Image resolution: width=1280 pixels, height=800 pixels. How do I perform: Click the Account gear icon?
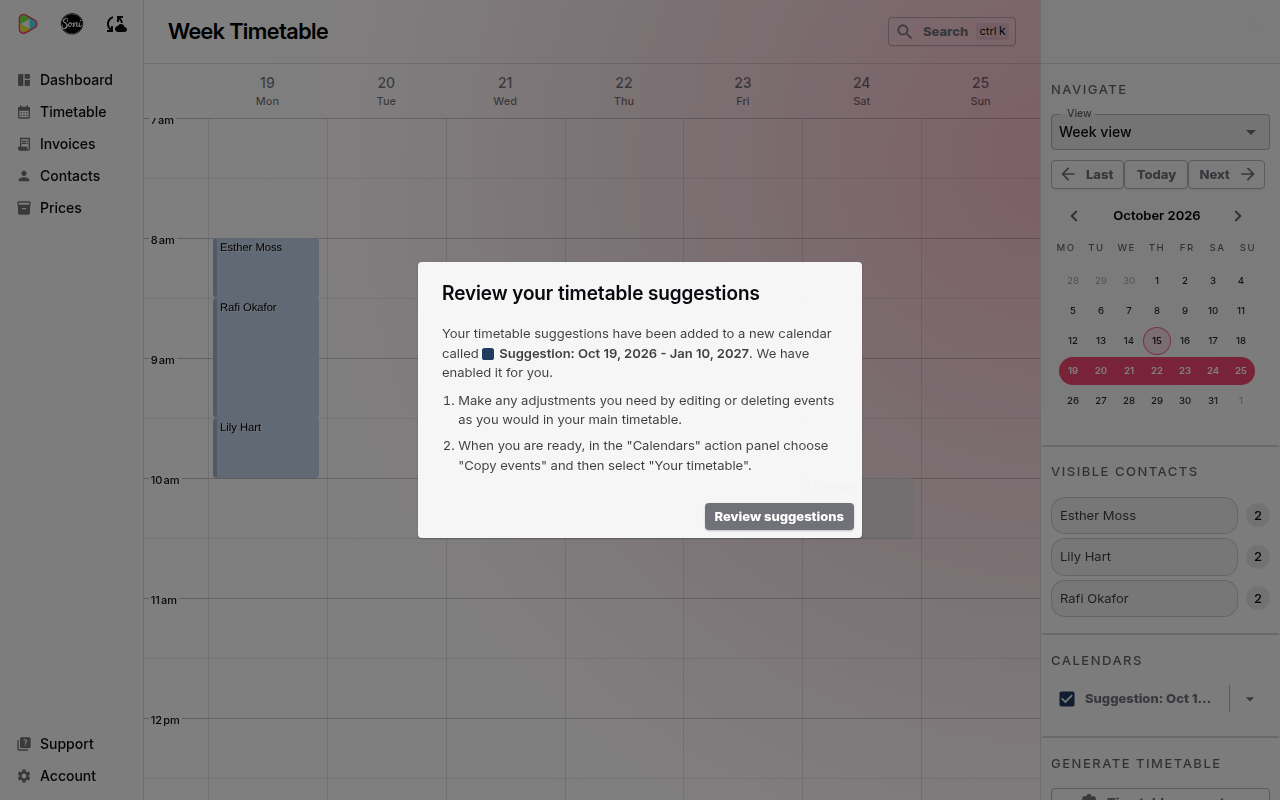click(x=24, y=776)
